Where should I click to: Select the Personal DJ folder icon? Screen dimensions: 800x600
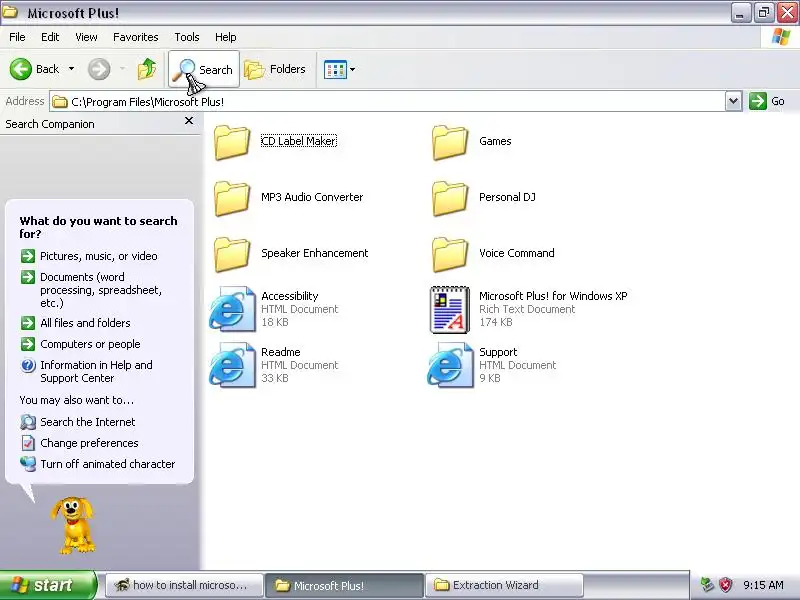450,198
